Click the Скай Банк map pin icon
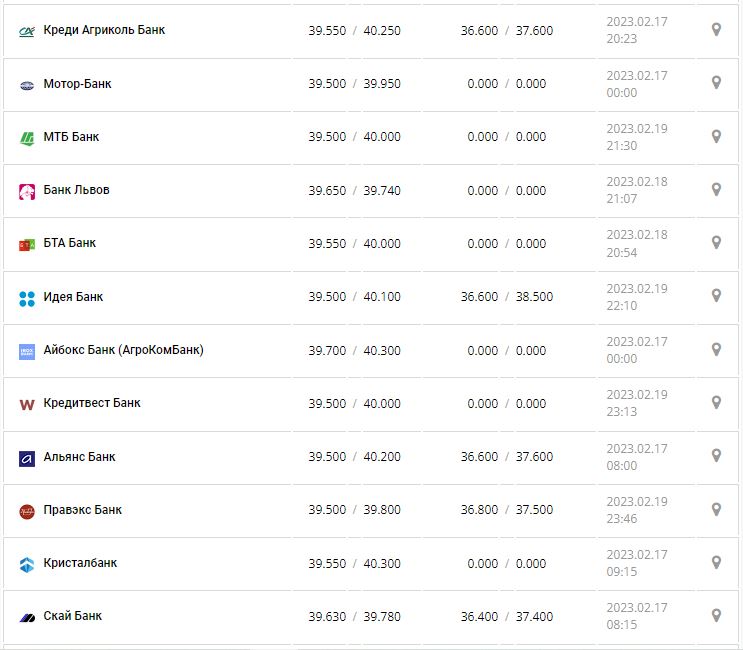Screen dimensions: 743x650 coord(716,615)
